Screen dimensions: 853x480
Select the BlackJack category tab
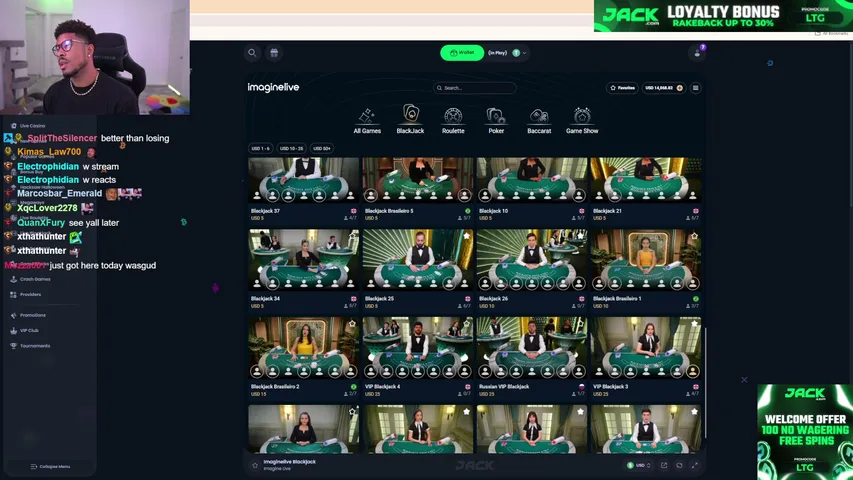tap(410, 119)
